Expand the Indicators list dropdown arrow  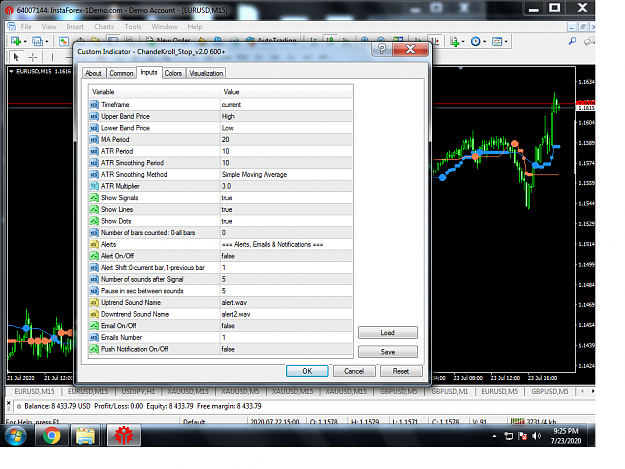463,41
